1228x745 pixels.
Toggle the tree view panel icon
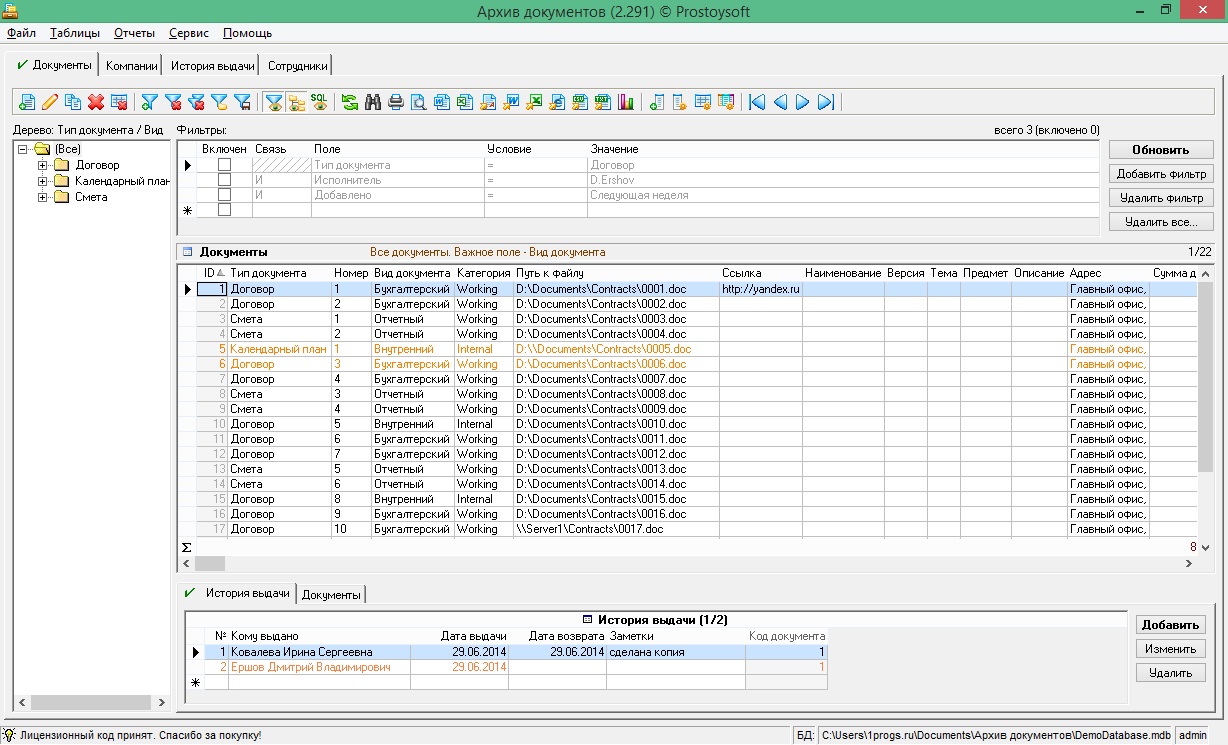coord(296,101)
